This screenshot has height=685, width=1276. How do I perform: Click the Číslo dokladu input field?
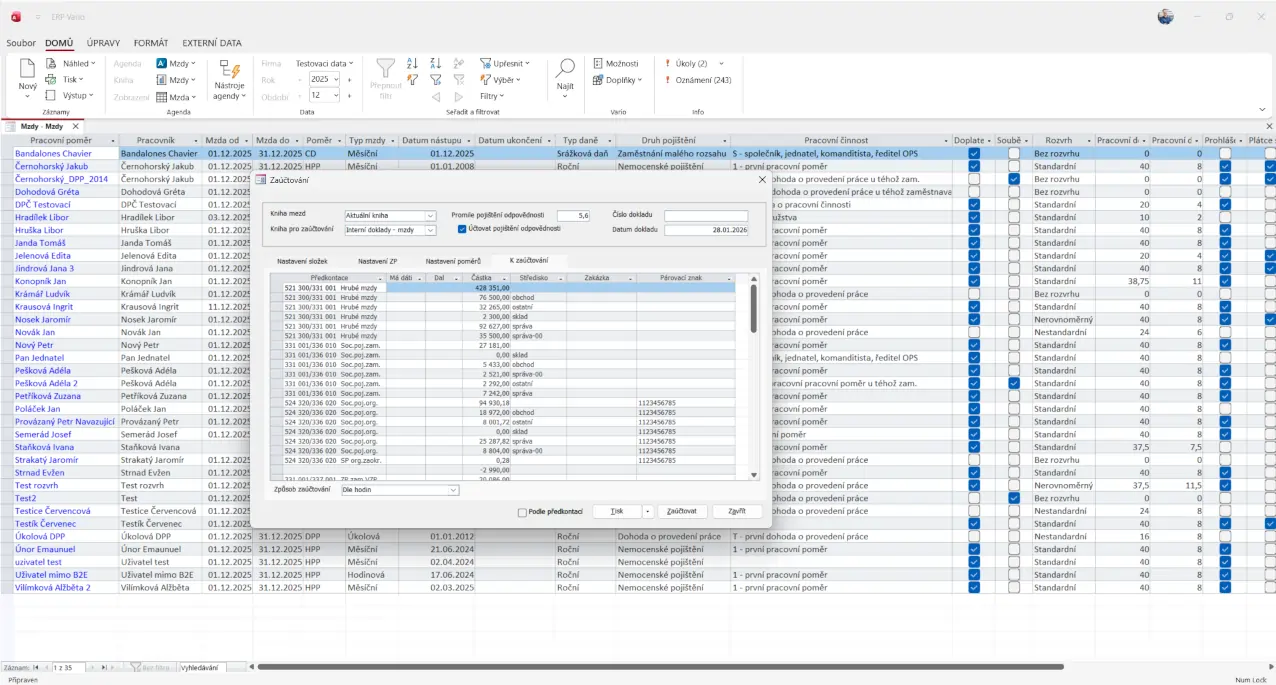click(705, 215)
